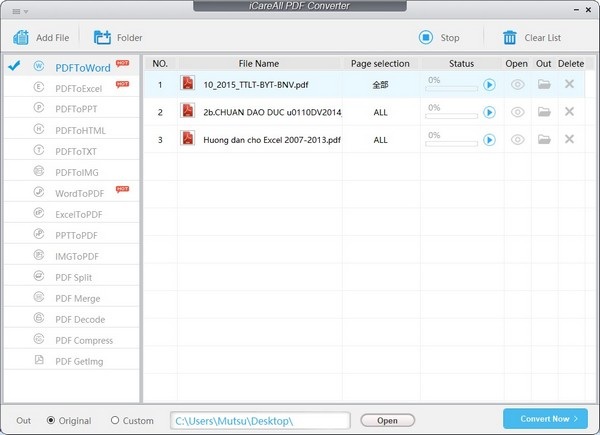Click the Add File label
Screen dimensions: 600x435
point(53,37)
